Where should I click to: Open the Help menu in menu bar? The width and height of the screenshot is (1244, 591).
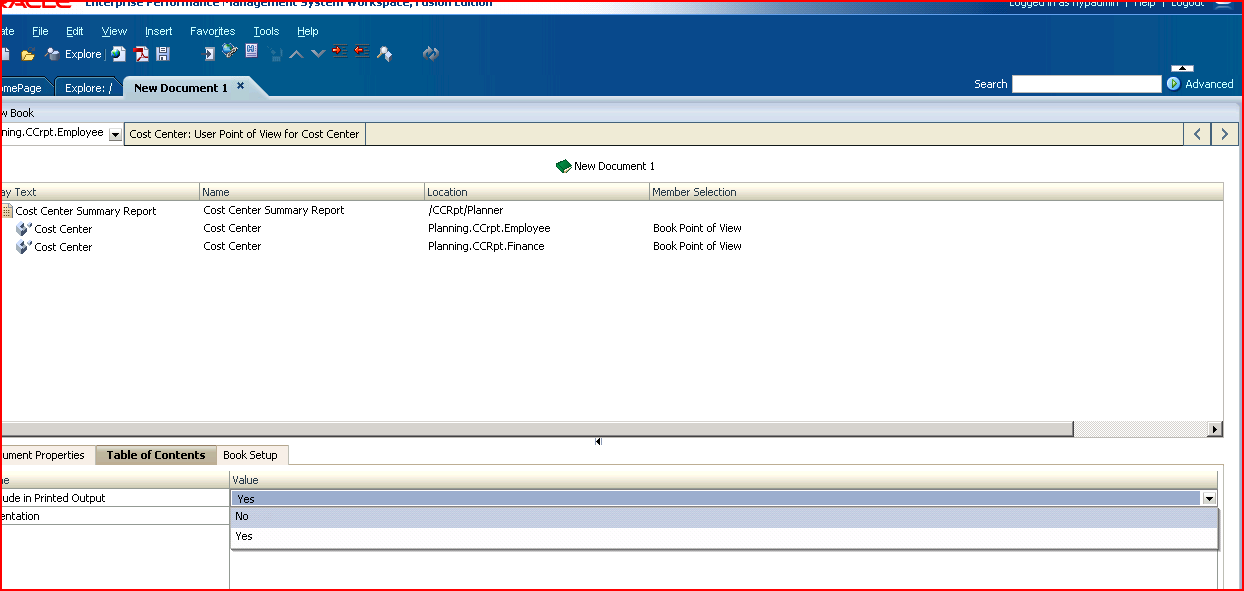[x=308, y=31]
